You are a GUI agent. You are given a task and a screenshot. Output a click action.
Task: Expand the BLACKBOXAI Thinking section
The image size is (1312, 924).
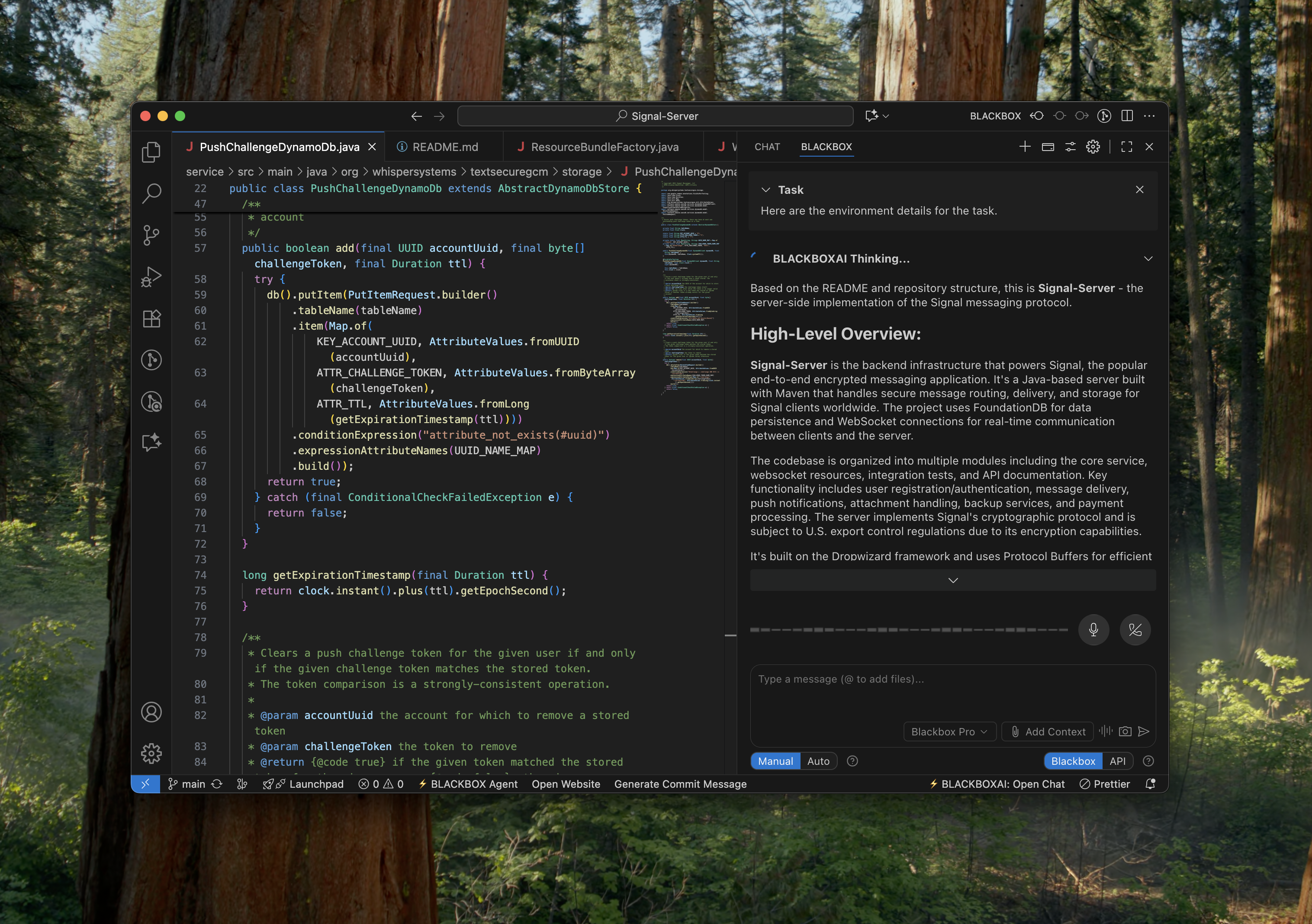[x=1148, y=259]
